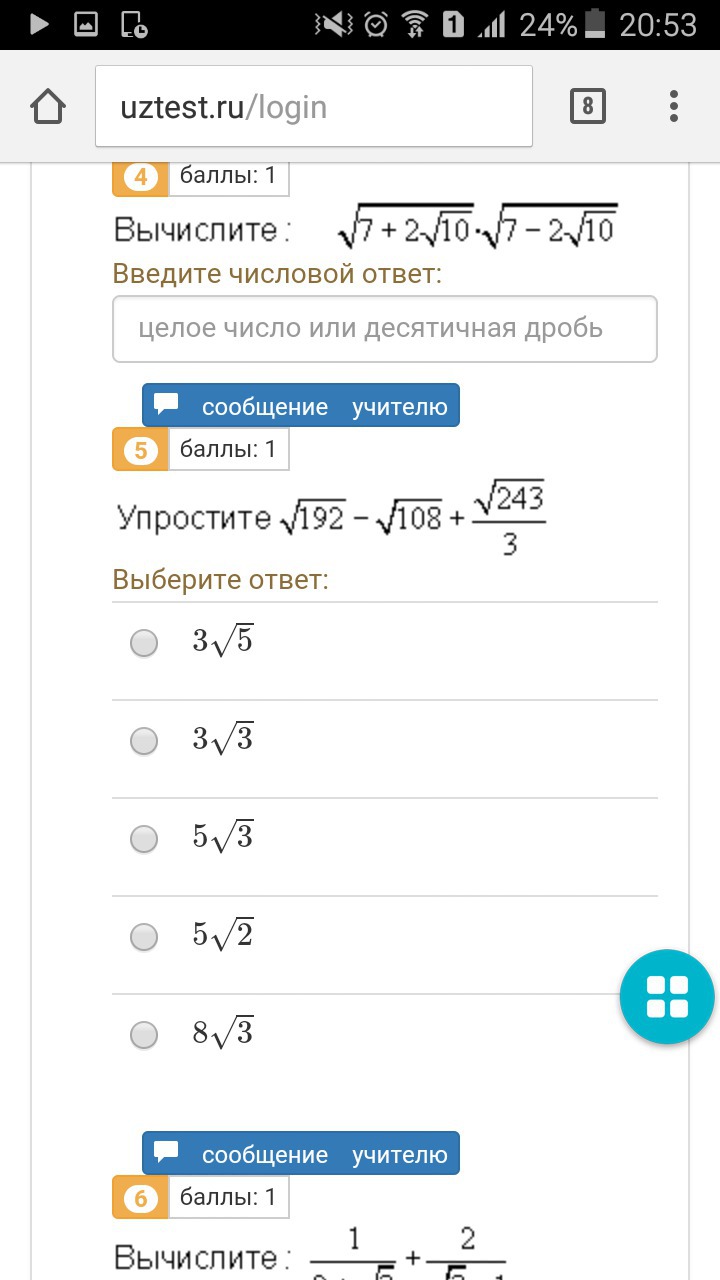Screen dimensions: 720x1280
Task: Tap the orange question 5 number badge
Action: pos(140,450)
